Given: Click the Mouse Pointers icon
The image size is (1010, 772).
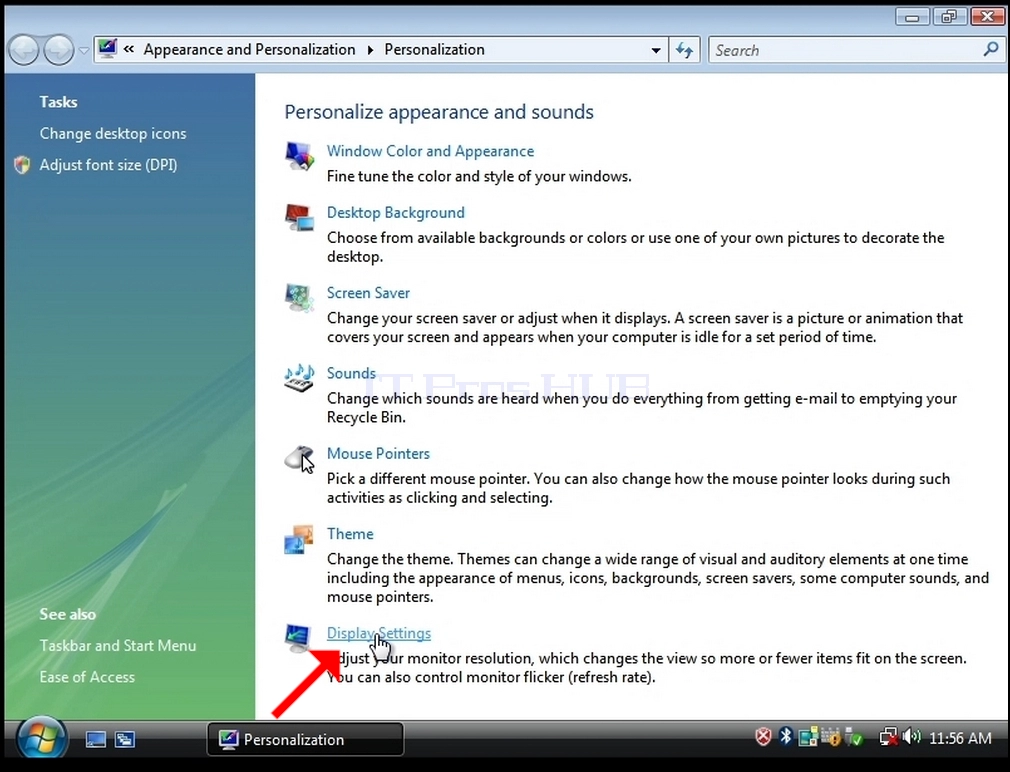Looking at the screenshot, I should pyautogui.click(x=300, y=458).
